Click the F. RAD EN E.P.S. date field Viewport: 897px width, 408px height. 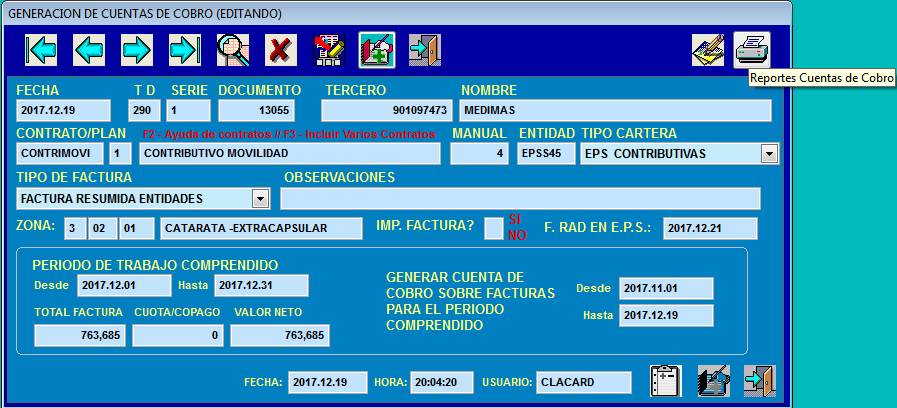click(711, 228)
